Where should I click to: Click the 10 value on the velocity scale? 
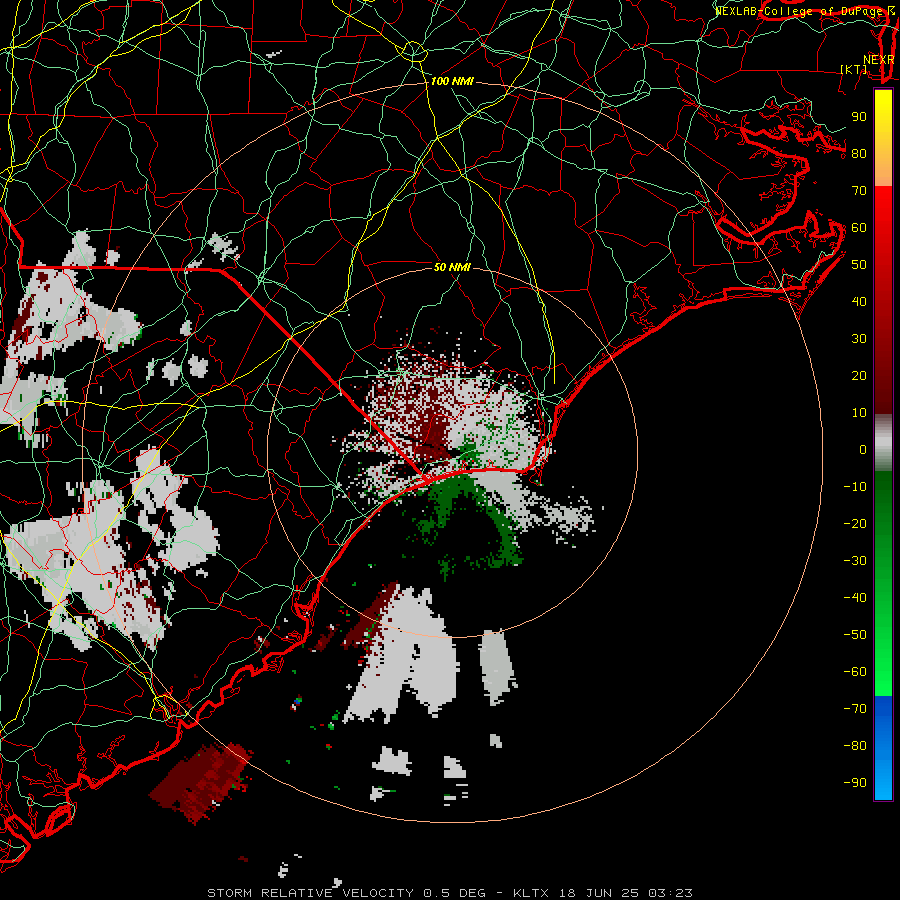coord(859,413)
